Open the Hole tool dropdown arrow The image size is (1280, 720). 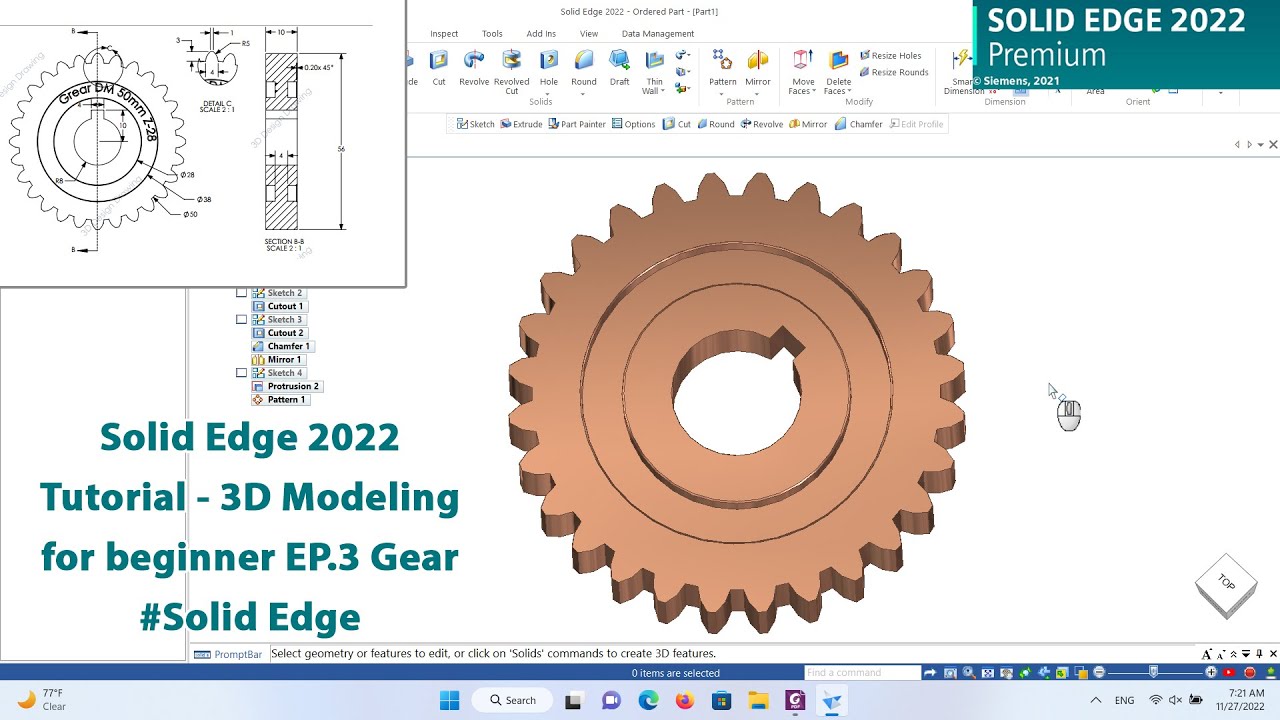click(x=549, y=94)
